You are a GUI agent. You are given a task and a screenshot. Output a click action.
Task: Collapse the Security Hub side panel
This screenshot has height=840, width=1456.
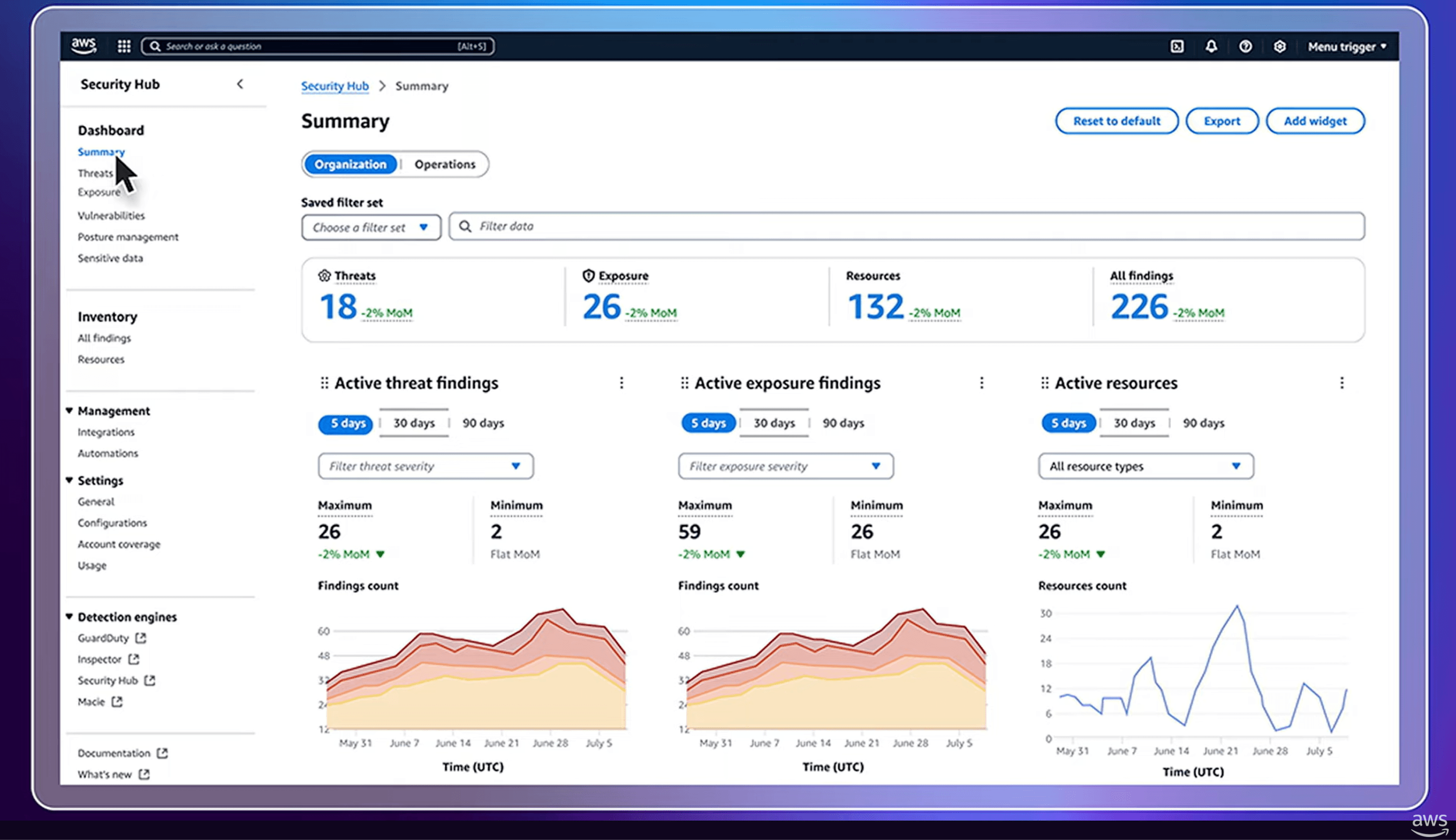[x=240, y=84]
